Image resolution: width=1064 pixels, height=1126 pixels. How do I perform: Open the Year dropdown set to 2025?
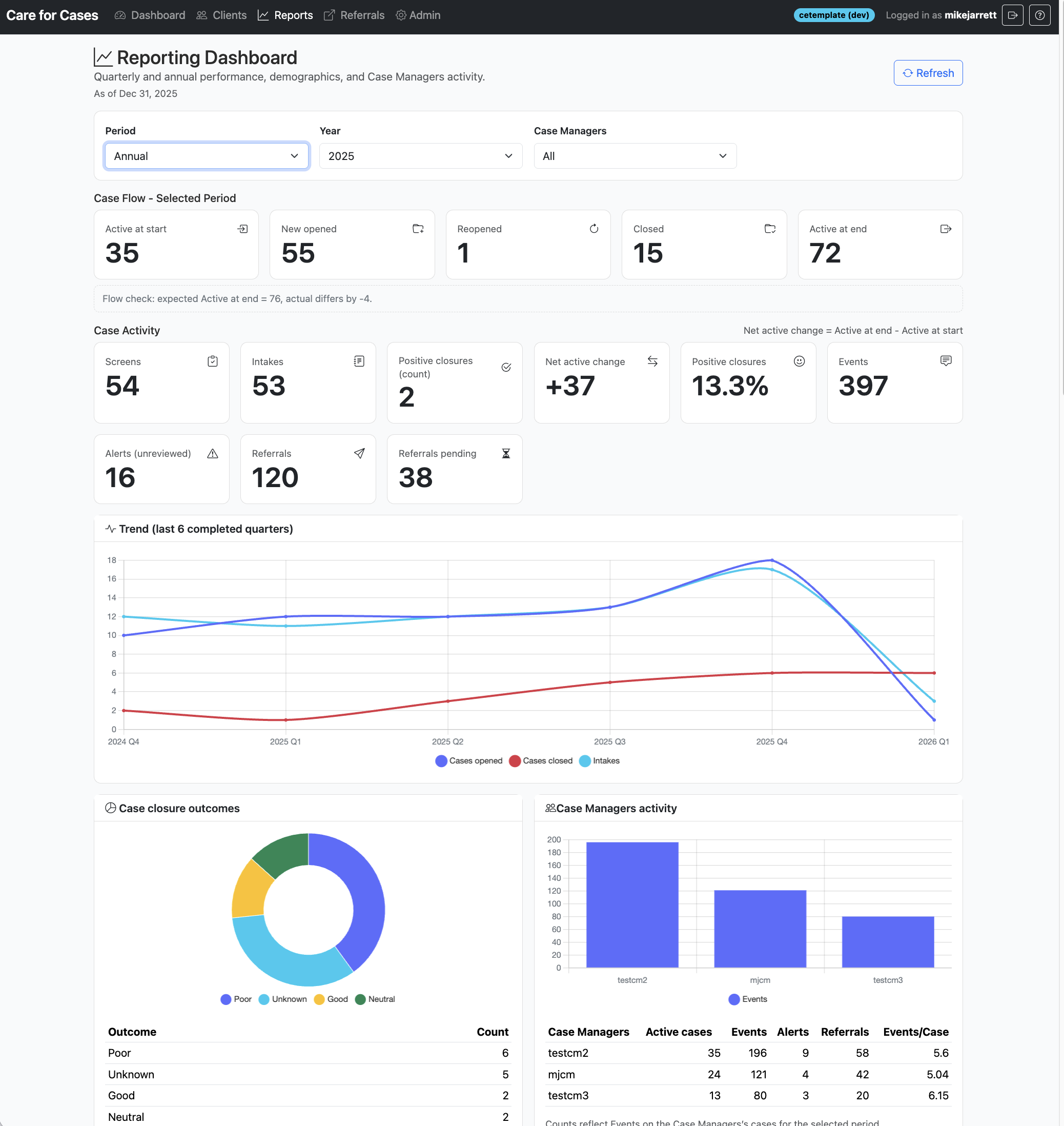(420, 156)
